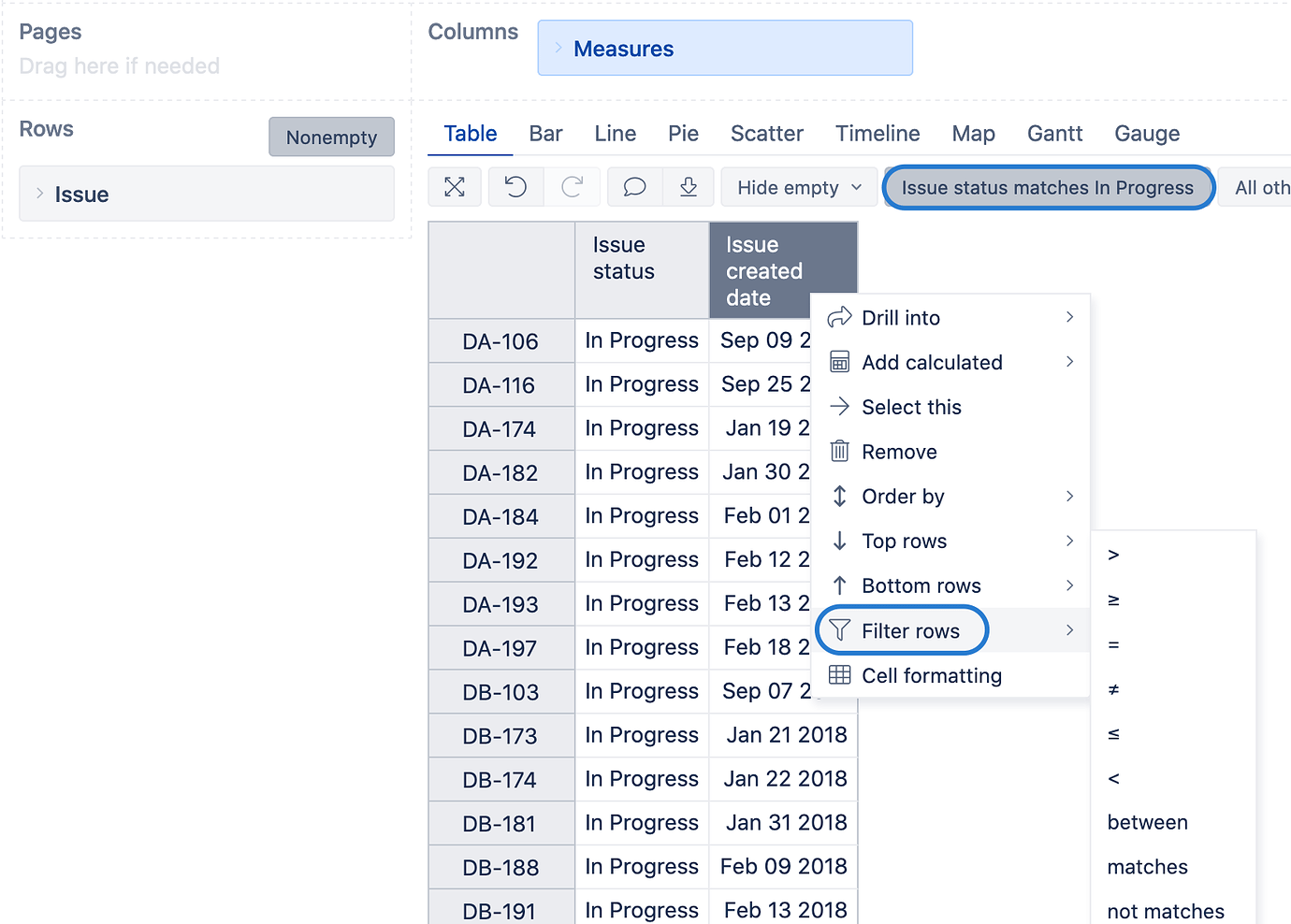The width and height of the screenshot is (1291, 924).
Task: Select the DA-106 row cell
Action: click(500, 340)
